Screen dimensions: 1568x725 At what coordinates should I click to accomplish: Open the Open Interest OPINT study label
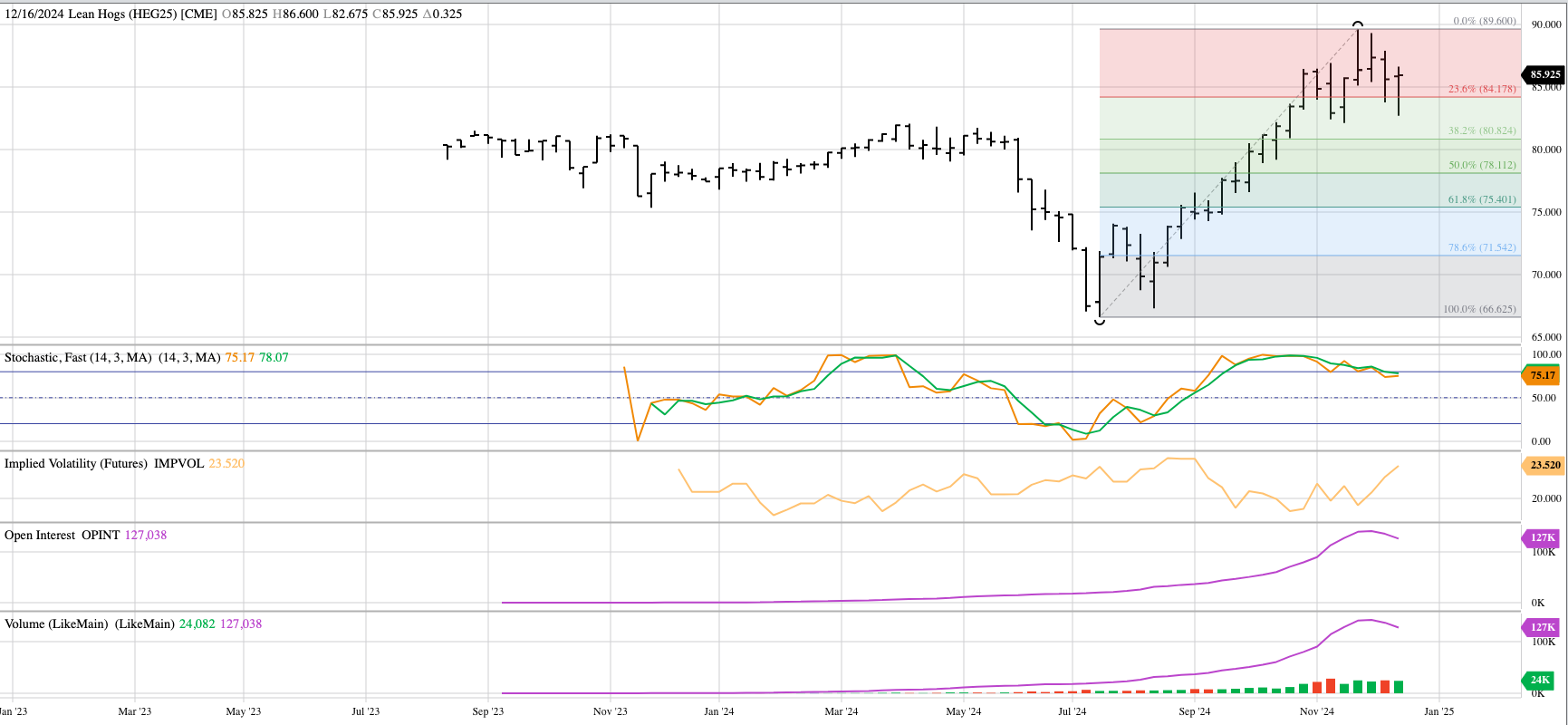62,536
